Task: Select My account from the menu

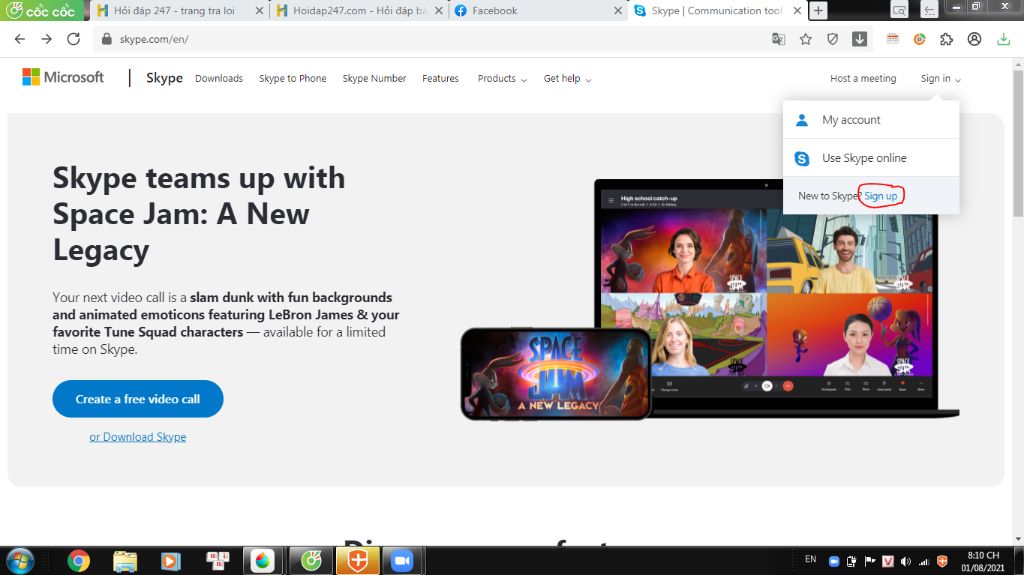Action: coord(851,120)
